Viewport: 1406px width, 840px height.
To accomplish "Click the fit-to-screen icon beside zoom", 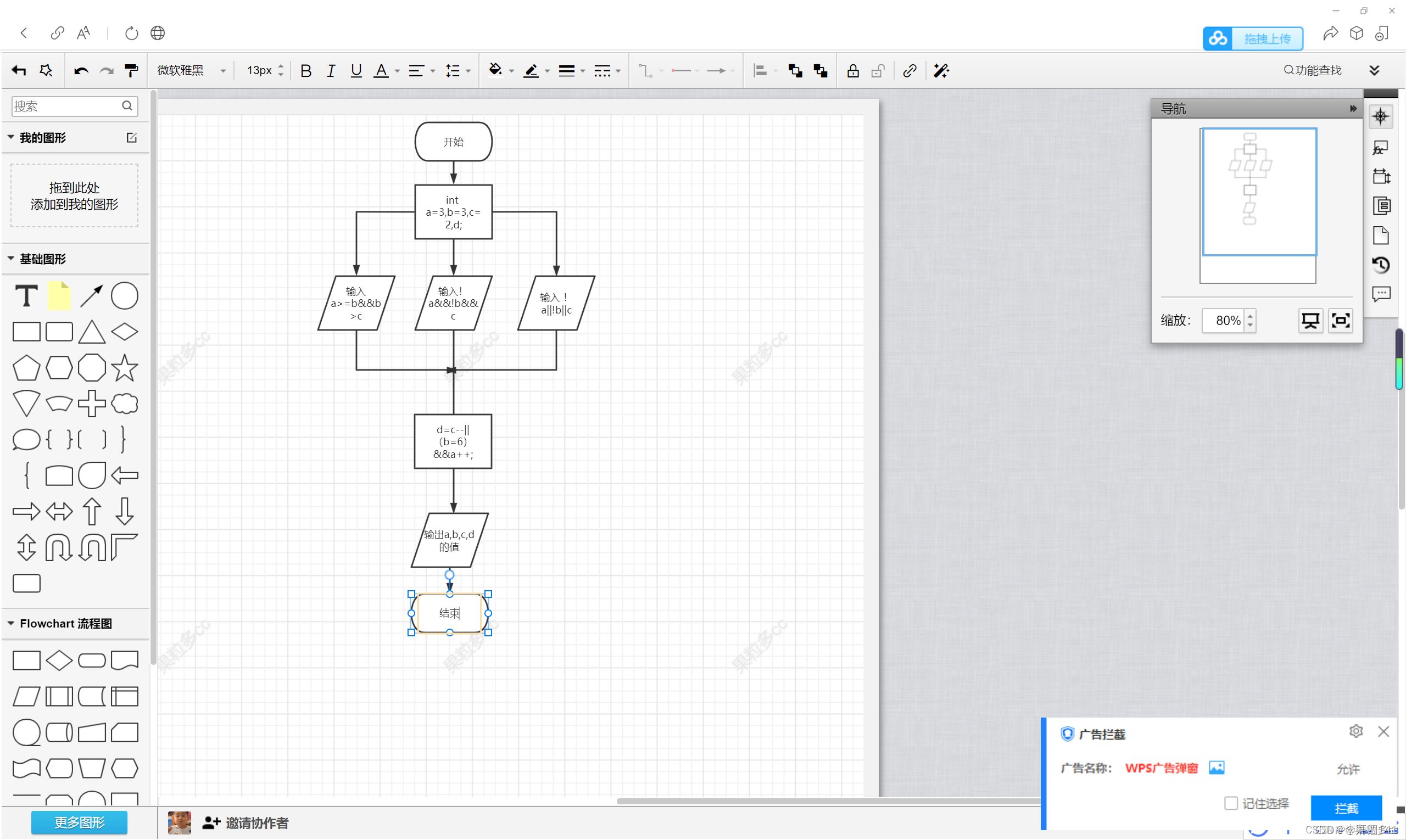I will click(1340, 321).
